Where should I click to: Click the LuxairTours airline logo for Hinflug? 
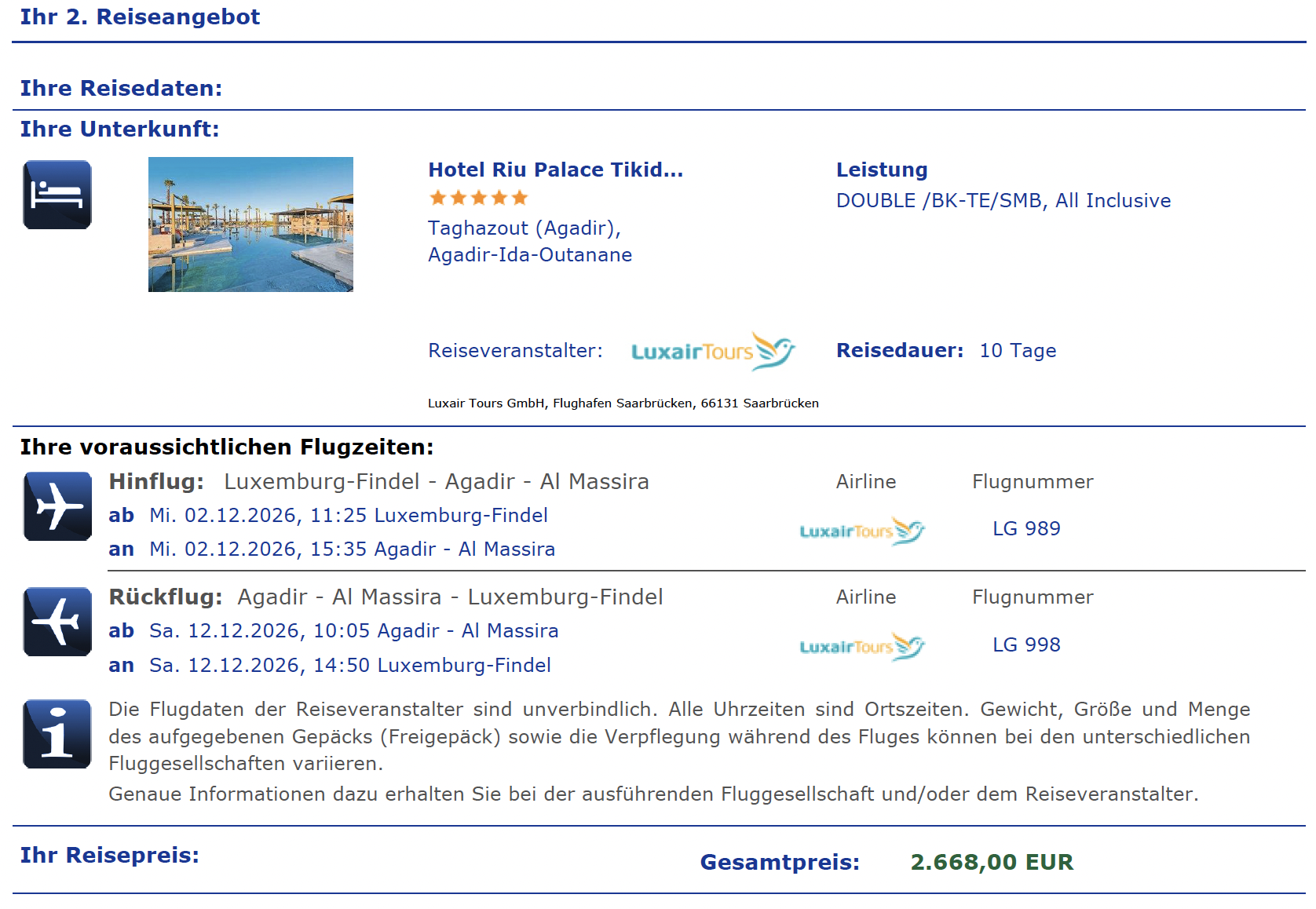pos(862,531)
